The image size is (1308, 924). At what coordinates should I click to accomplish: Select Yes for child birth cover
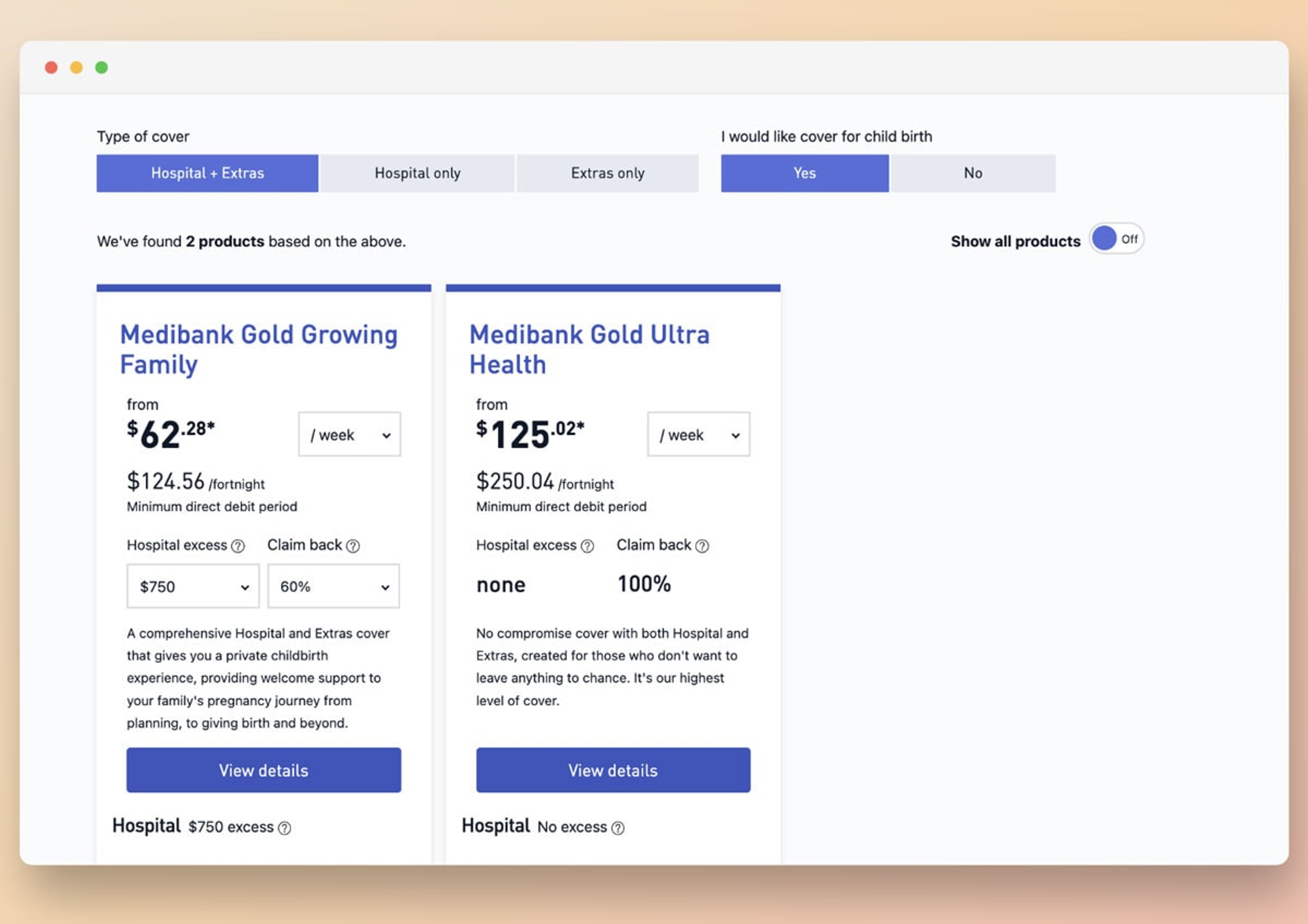click(x=804, y=173)
